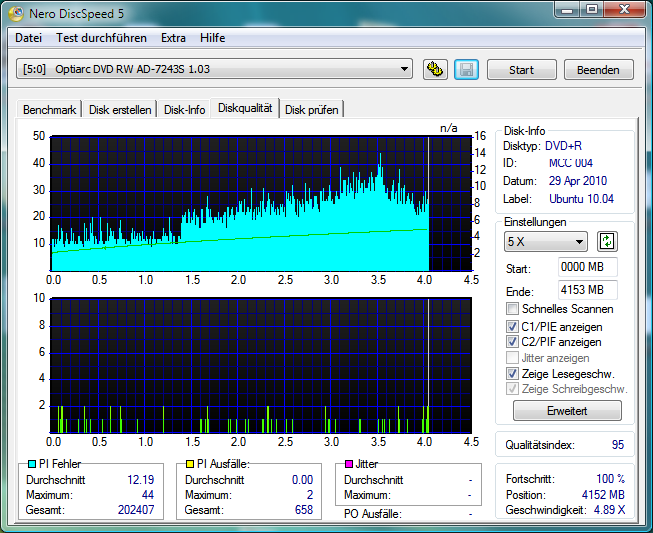Click the Start MB input field
The width and height of the screenshot is (653, 533).
click(588, 267)
